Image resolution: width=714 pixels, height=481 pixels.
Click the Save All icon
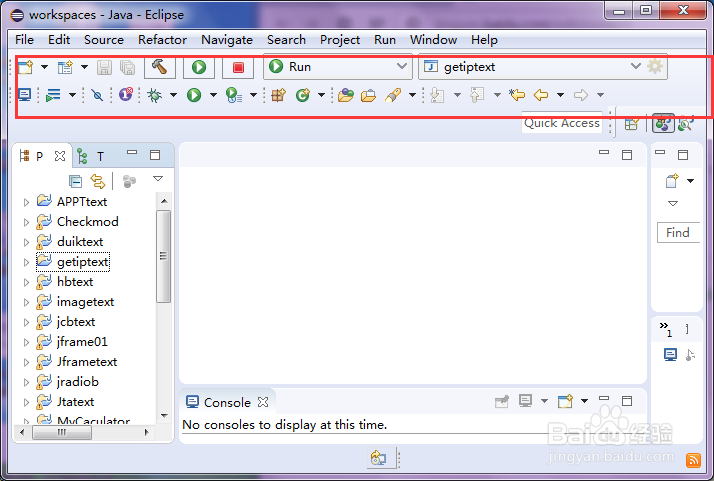click(128, 67)
